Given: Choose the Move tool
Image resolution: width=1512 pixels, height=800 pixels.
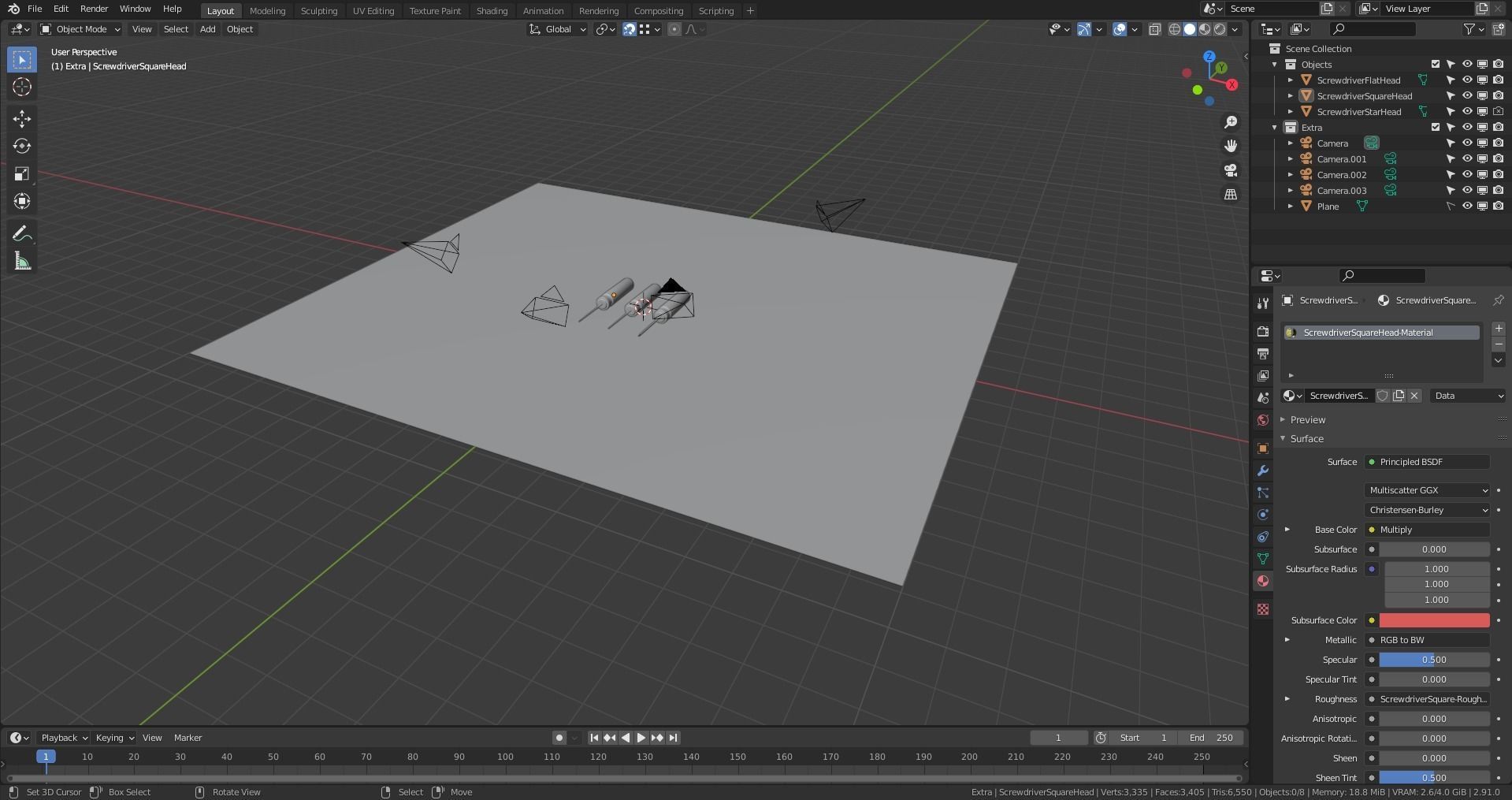Looking at the screenshot, I should pos(22,119).
